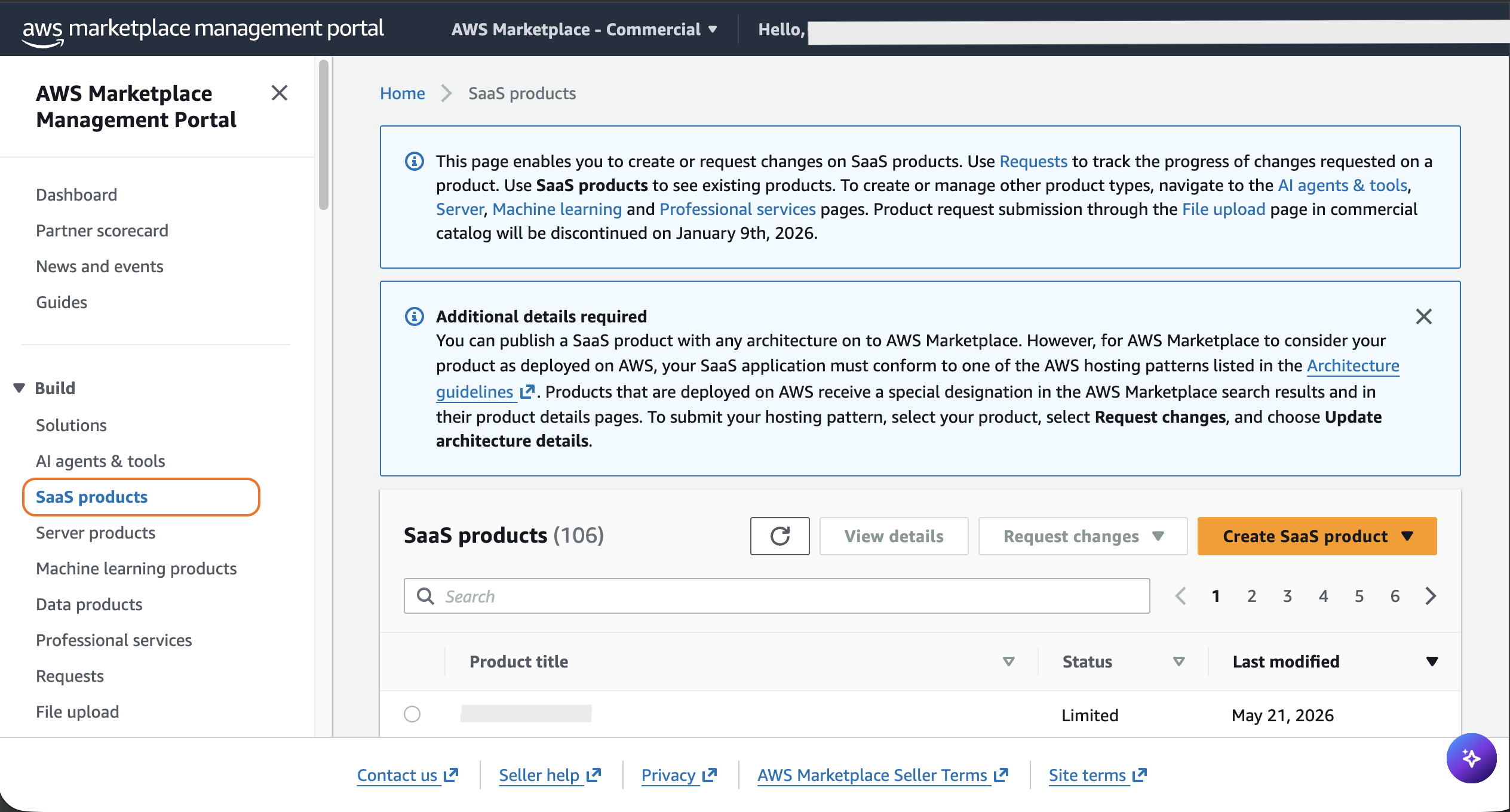The height and width of the screenshot is (812, 1510).
Task: Click the View details button
Action: 894,536
